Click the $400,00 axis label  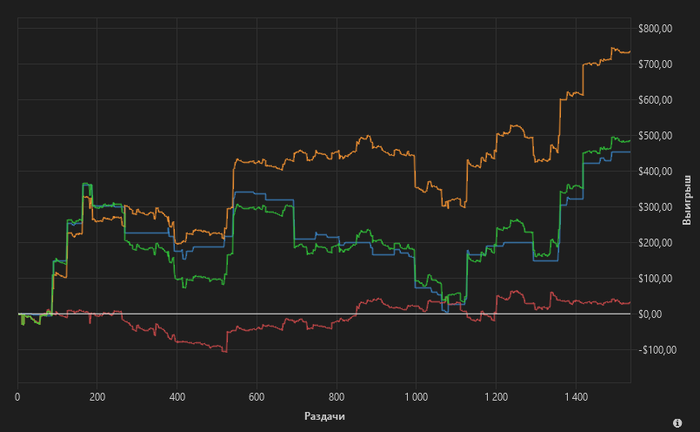tap(655, 171)
